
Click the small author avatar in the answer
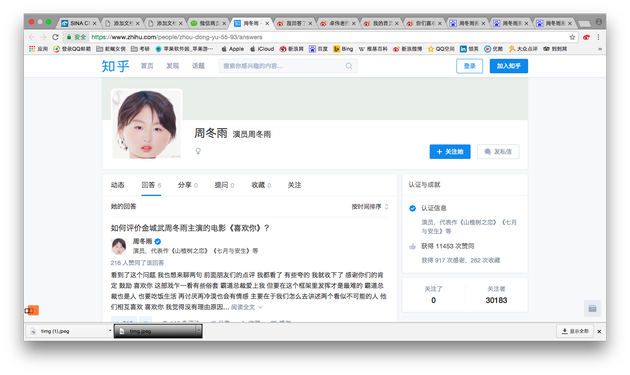pyautogui.click(x=119, y=246)
